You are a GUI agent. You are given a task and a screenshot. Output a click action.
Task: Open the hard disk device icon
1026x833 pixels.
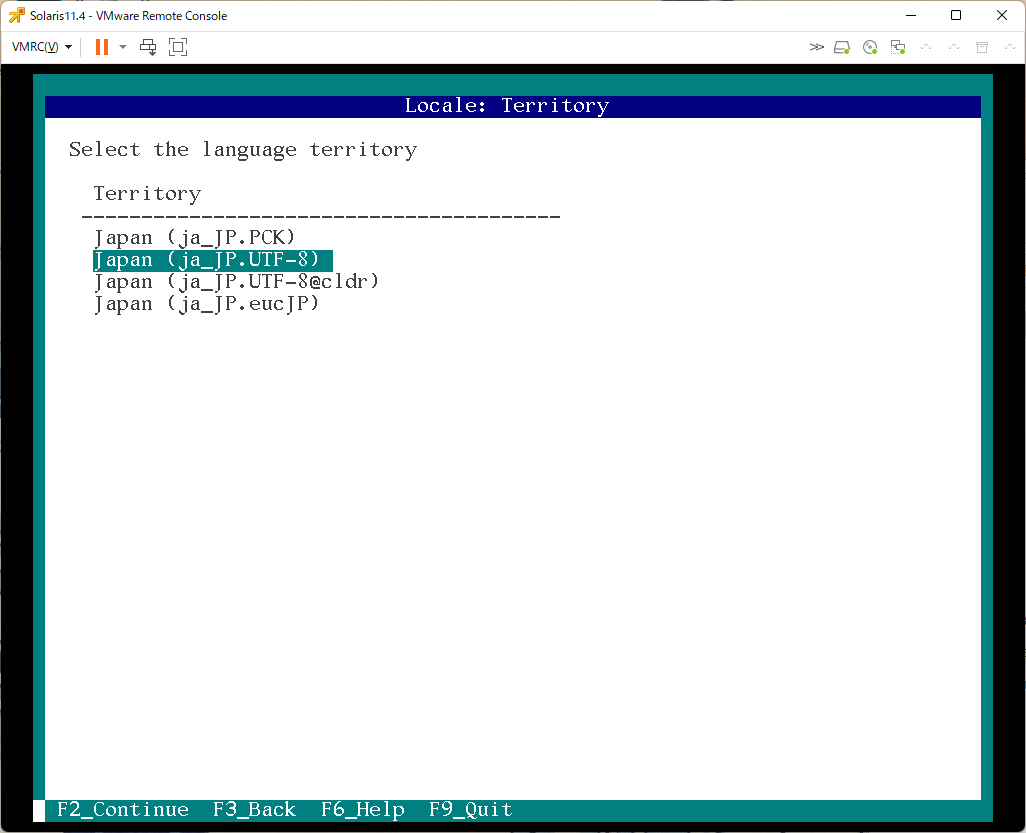842,47
